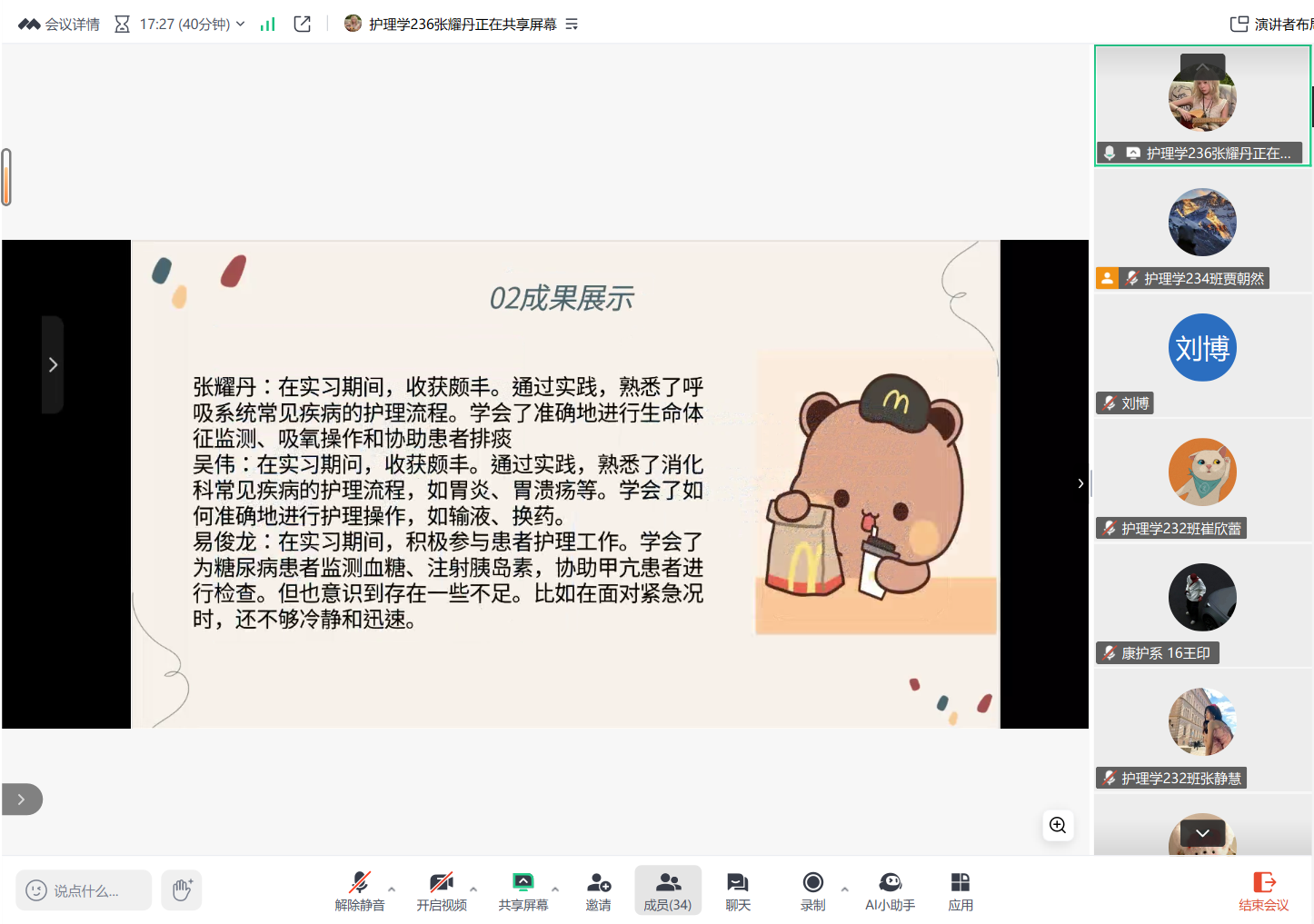
Task: Click the green network signal bars icon
Action: [267, 25]
